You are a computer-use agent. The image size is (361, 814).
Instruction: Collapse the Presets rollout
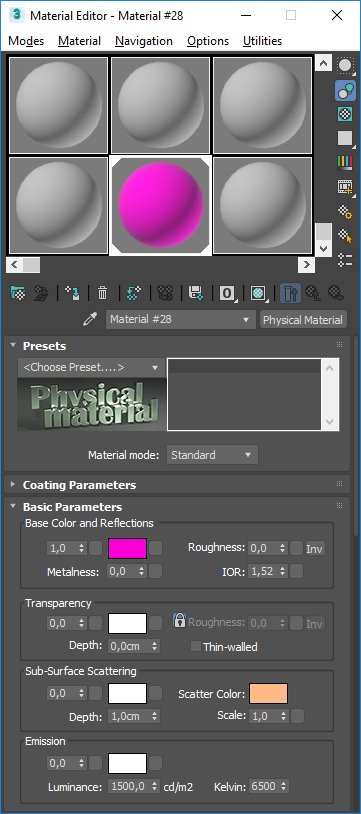pyautogui.click(x=13, y=346)
